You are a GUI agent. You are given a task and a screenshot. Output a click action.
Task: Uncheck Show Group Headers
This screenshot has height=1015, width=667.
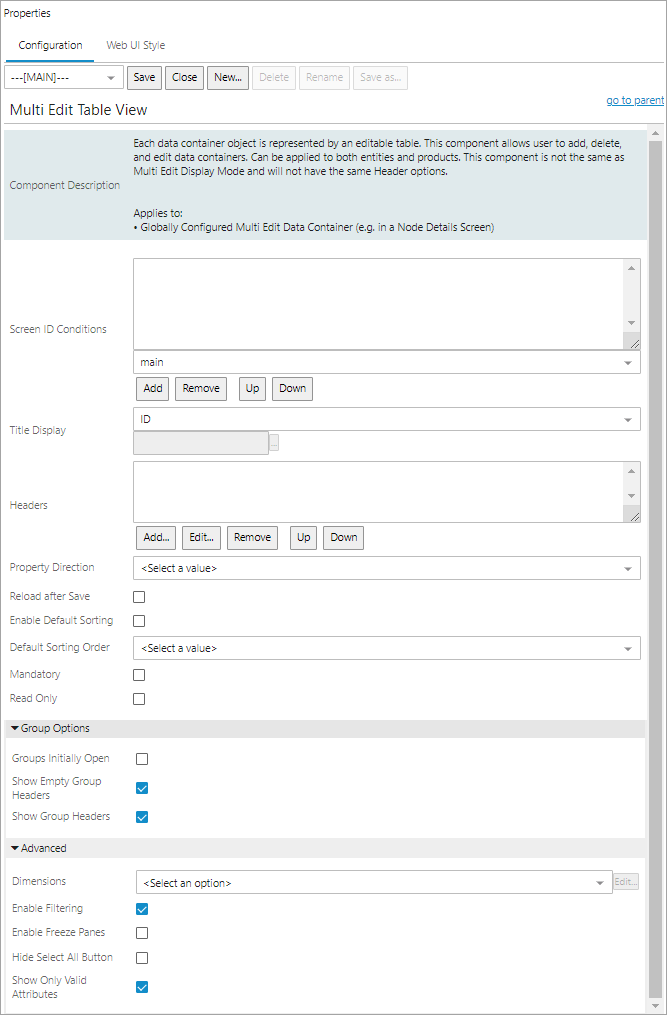141,817
